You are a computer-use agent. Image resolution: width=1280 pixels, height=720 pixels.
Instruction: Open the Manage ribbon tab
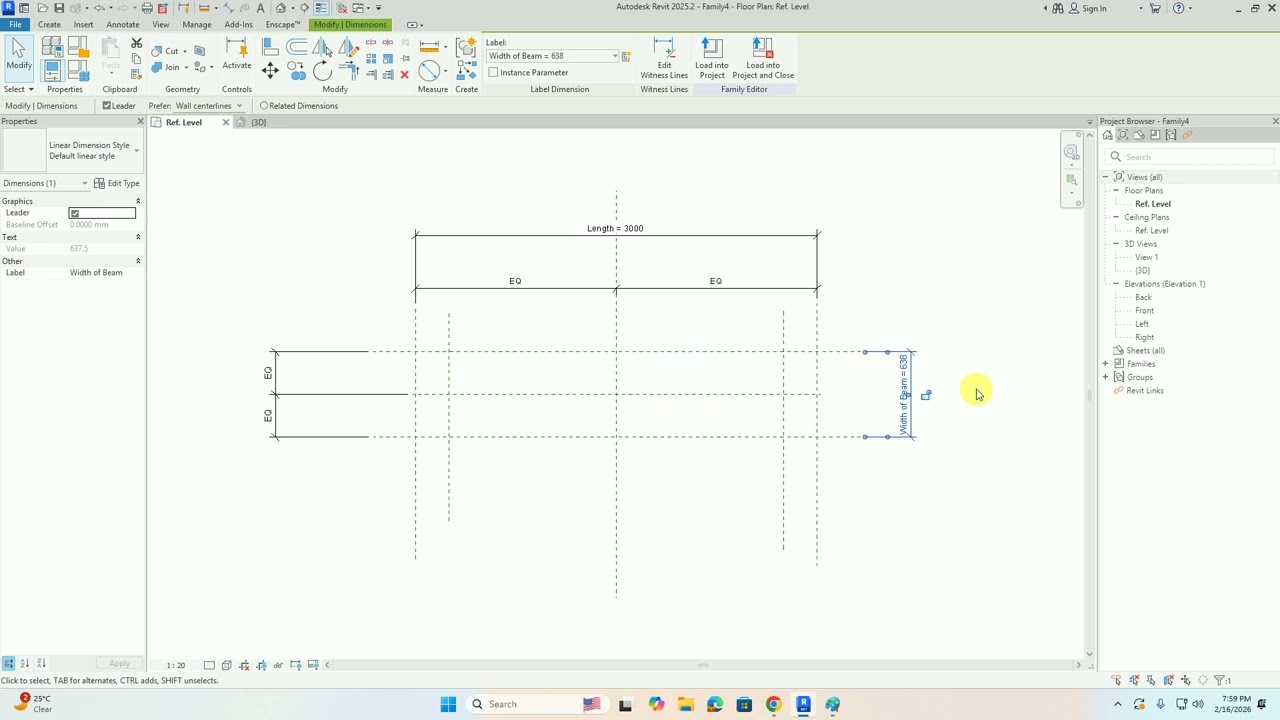pyautogui.click(x=197, y=24)
